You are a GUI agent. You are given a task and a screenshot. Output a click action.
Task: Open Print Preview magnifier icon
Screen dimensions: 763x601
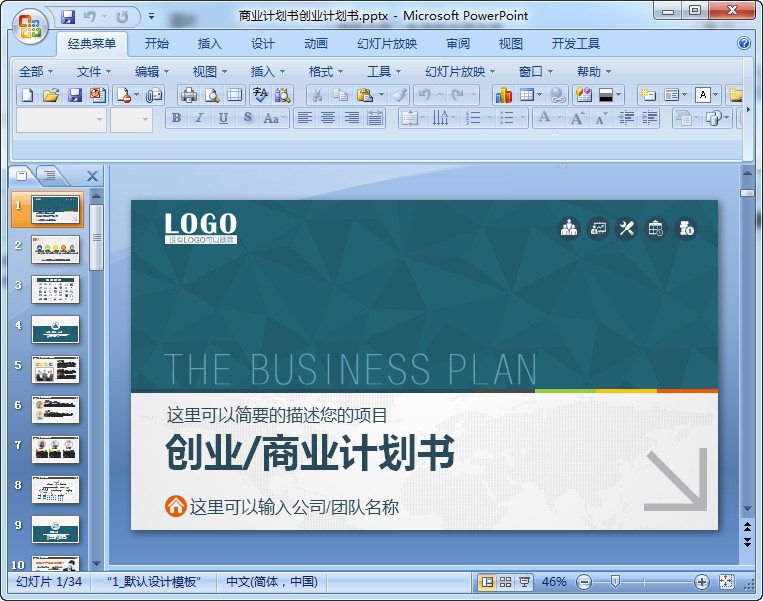click(x=212, y=95)
